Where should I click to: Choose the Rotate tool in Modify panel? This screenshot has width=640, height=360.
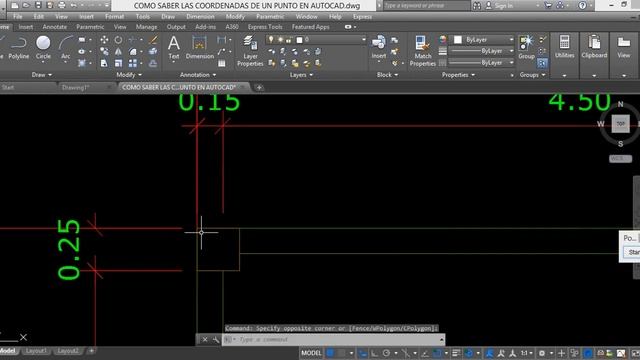tap(118, 40)
